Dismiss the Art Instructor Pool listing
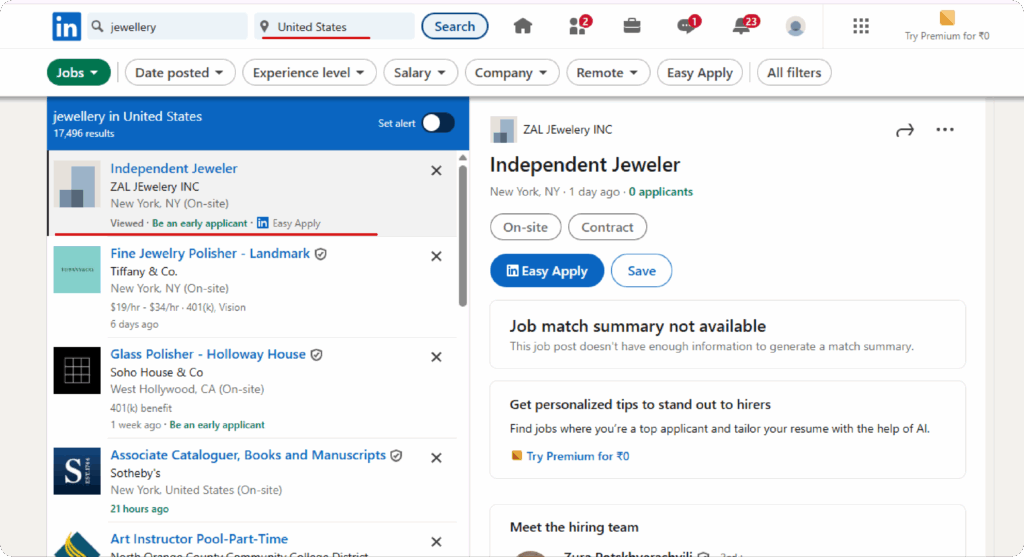Image resolution: width=1024 pixels, height=557 pixels. coord(436,541)
